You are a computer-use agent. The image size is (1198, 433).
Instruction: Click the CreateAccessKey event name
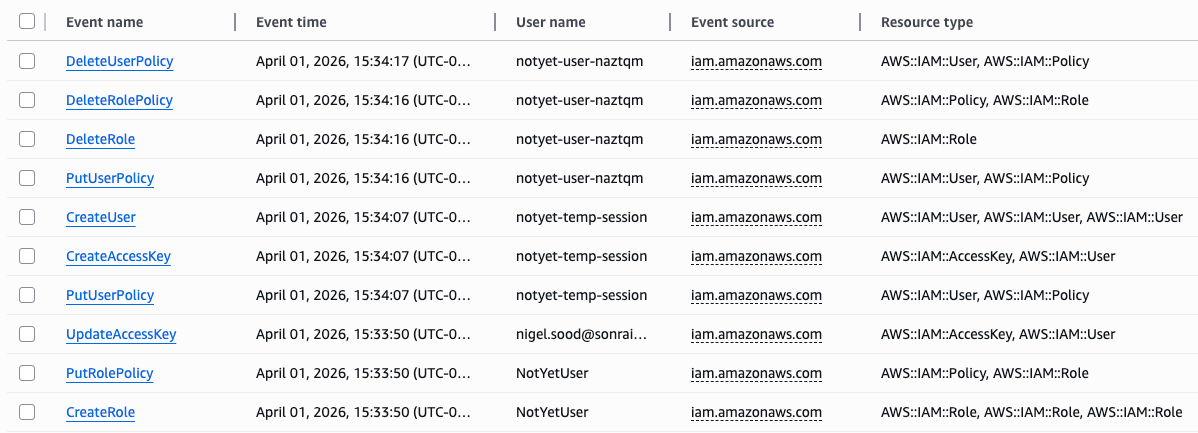tap(118, 256)
